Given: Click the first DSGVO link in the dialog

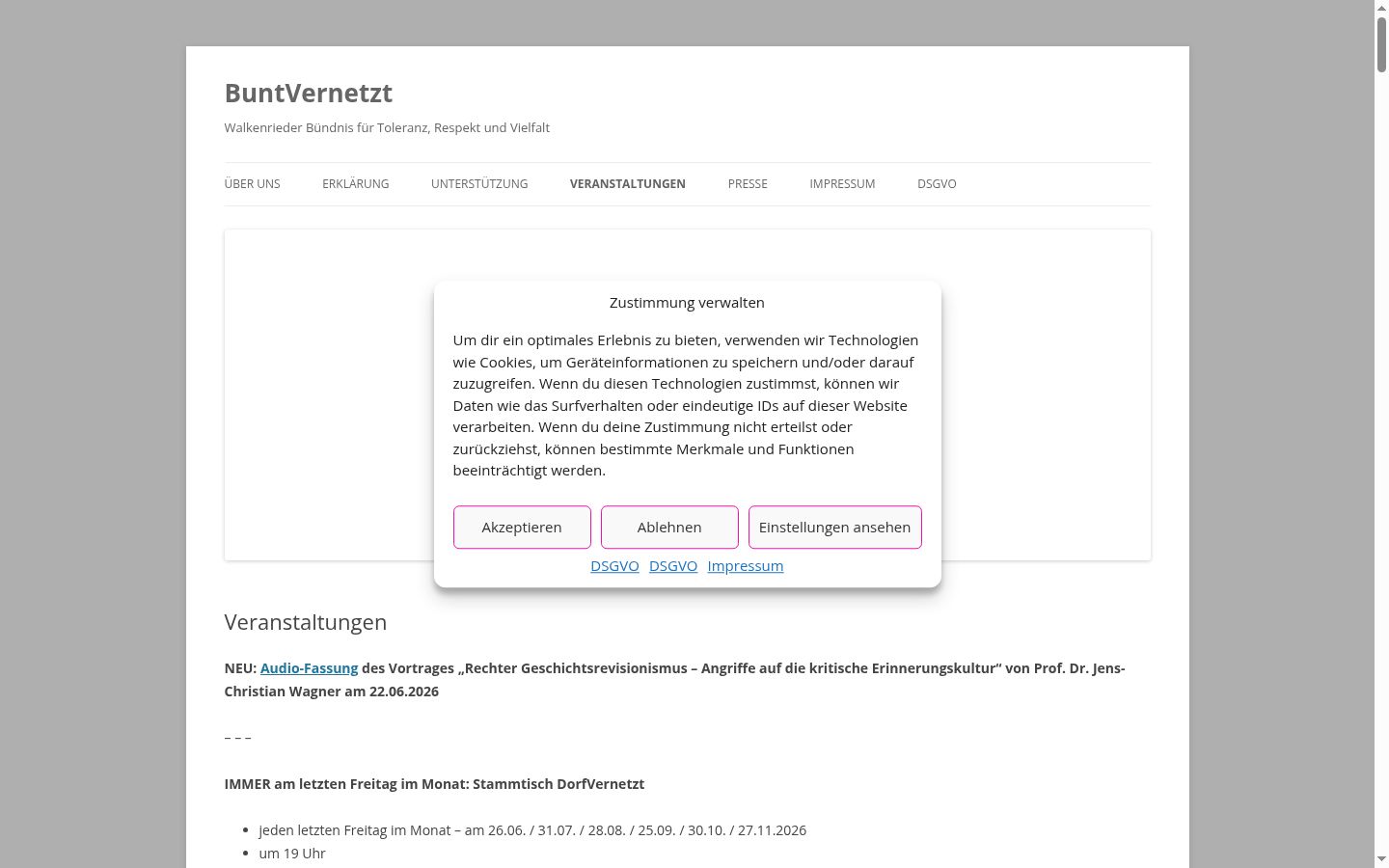Looking at the screenshot, I should point(614,566).
